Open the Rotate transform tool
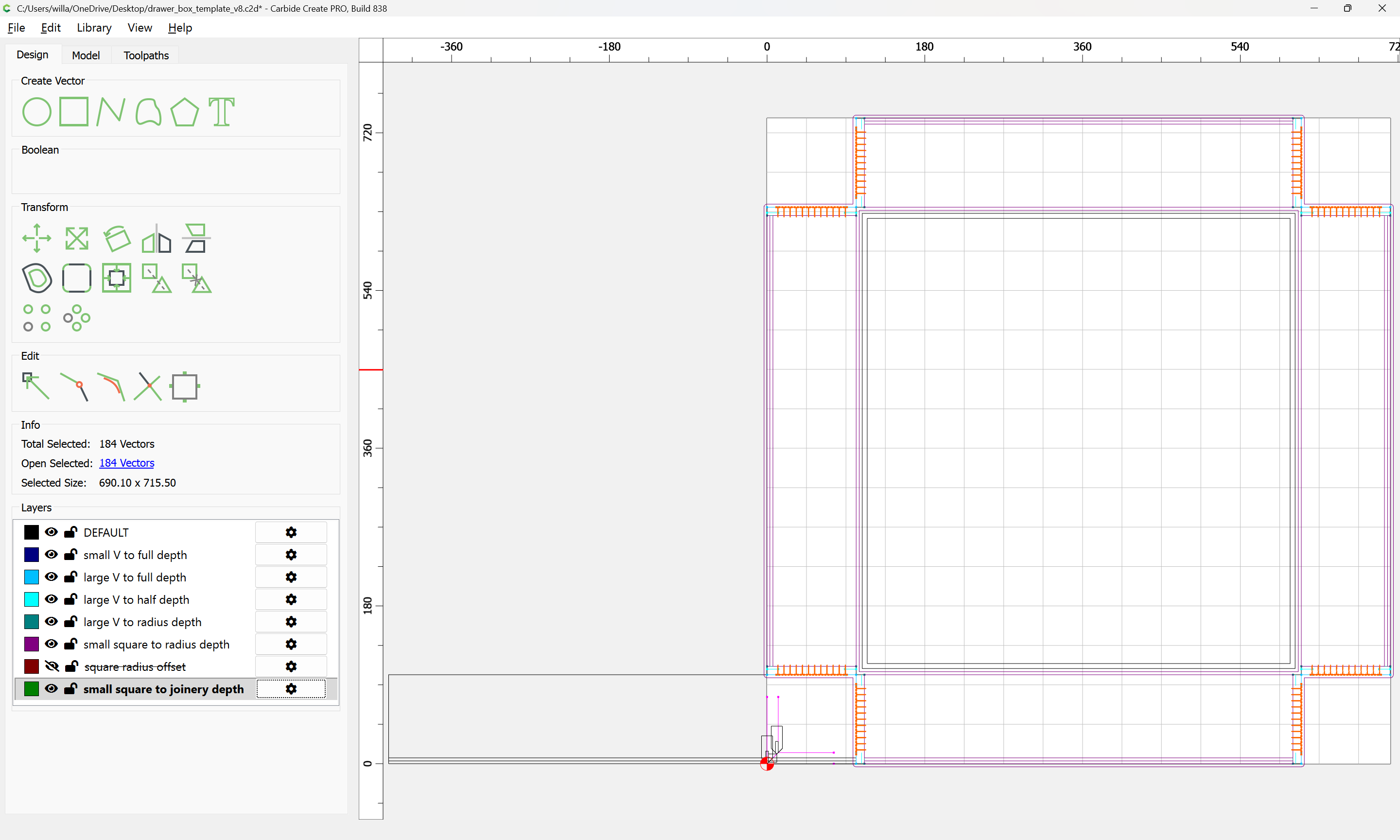 pos(117,238)
